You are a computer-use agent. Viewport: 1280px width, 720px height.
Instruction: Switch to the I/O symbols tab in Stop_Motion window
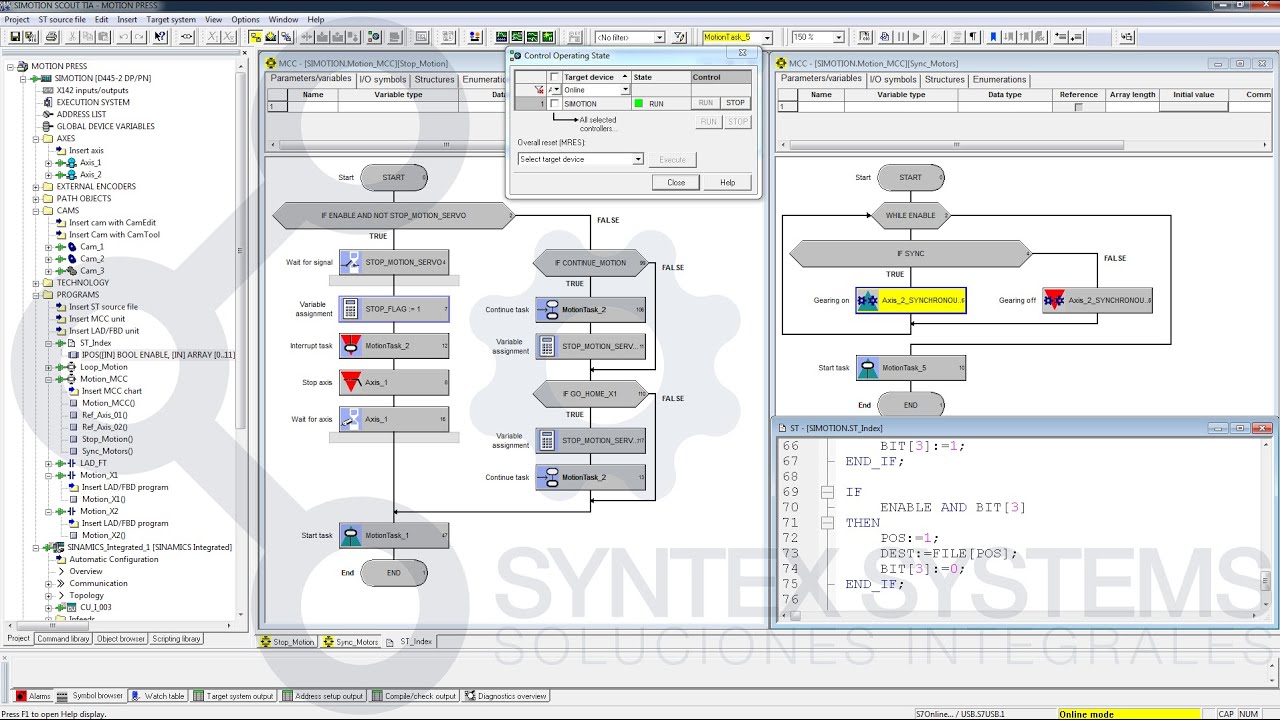pos(384,79)
